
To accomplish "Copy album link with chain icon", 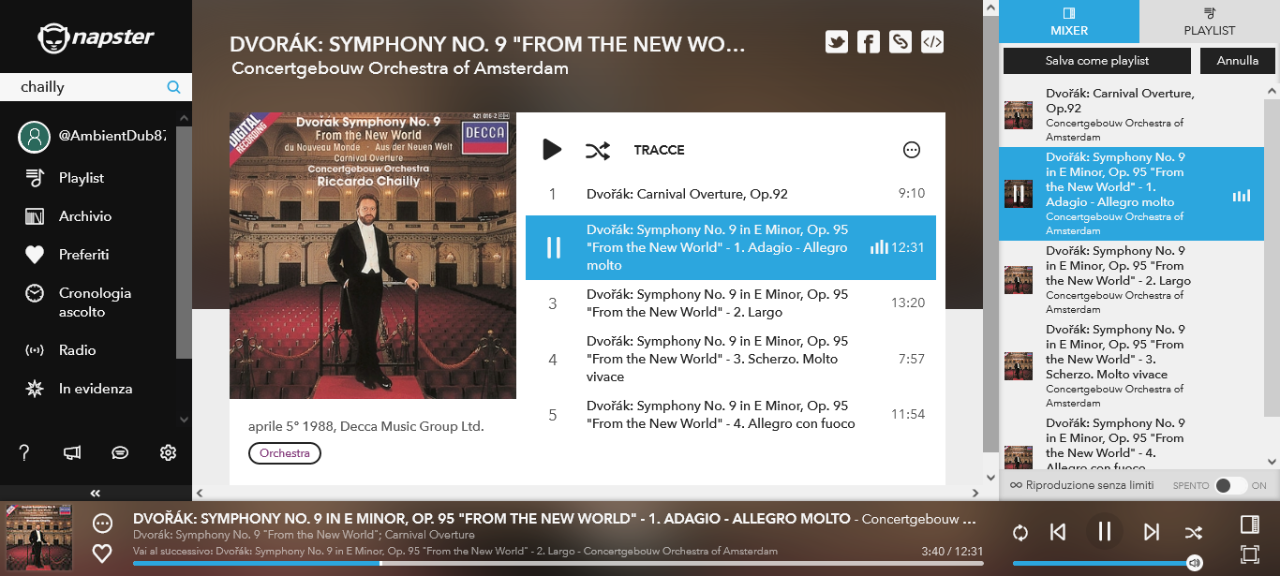I will 900,42.
